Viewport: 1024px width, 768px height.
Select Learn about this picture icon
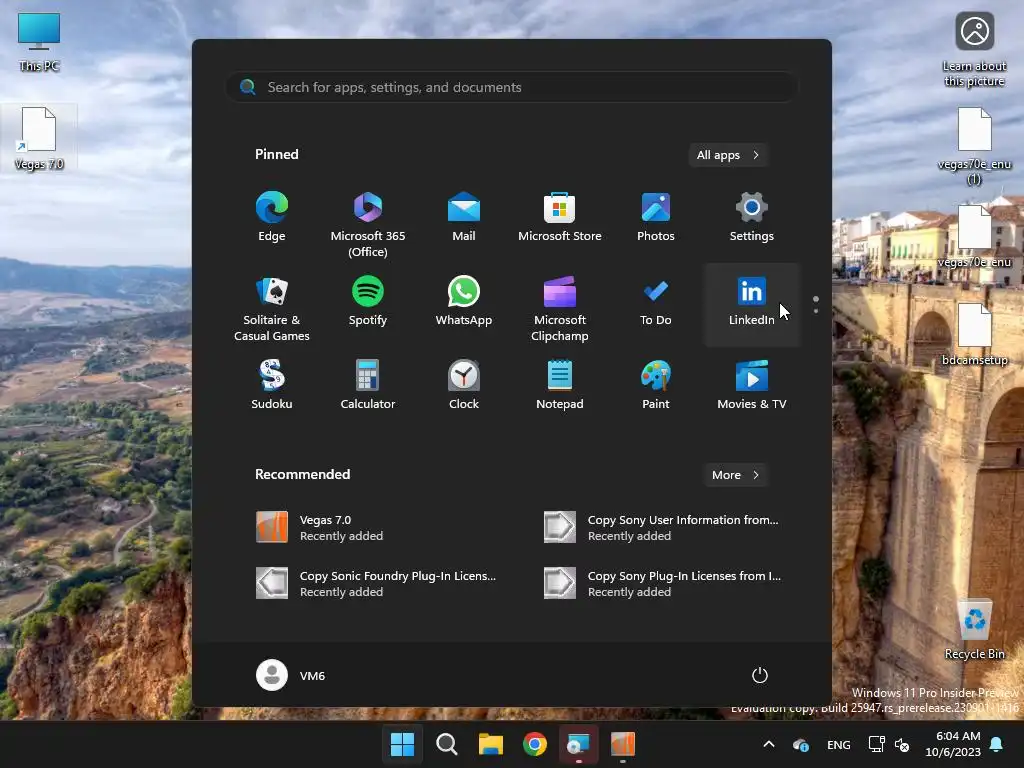coord(974,50)
